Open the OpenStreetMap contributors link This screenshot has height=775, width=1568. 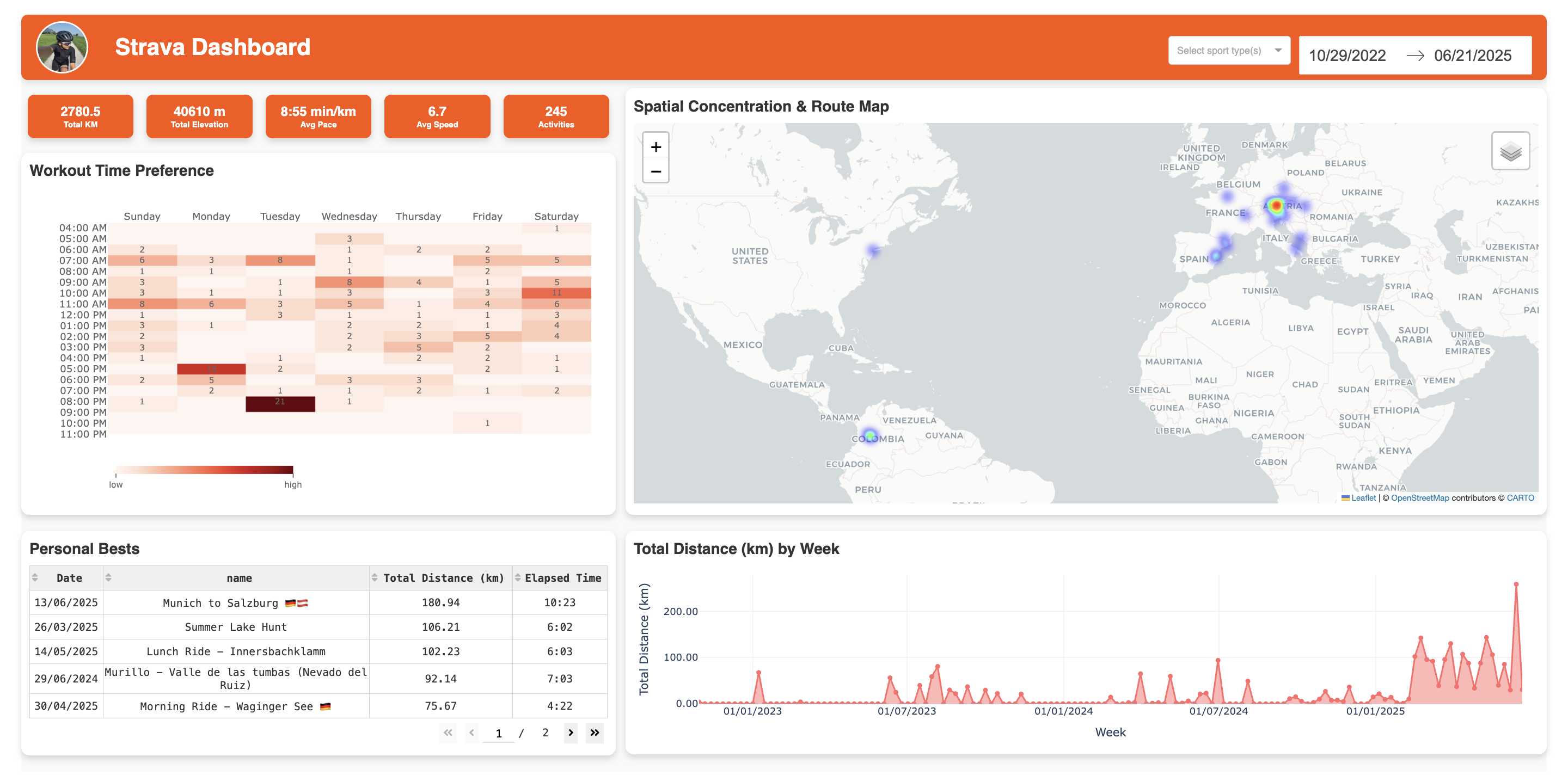(x=1419, y=497)
